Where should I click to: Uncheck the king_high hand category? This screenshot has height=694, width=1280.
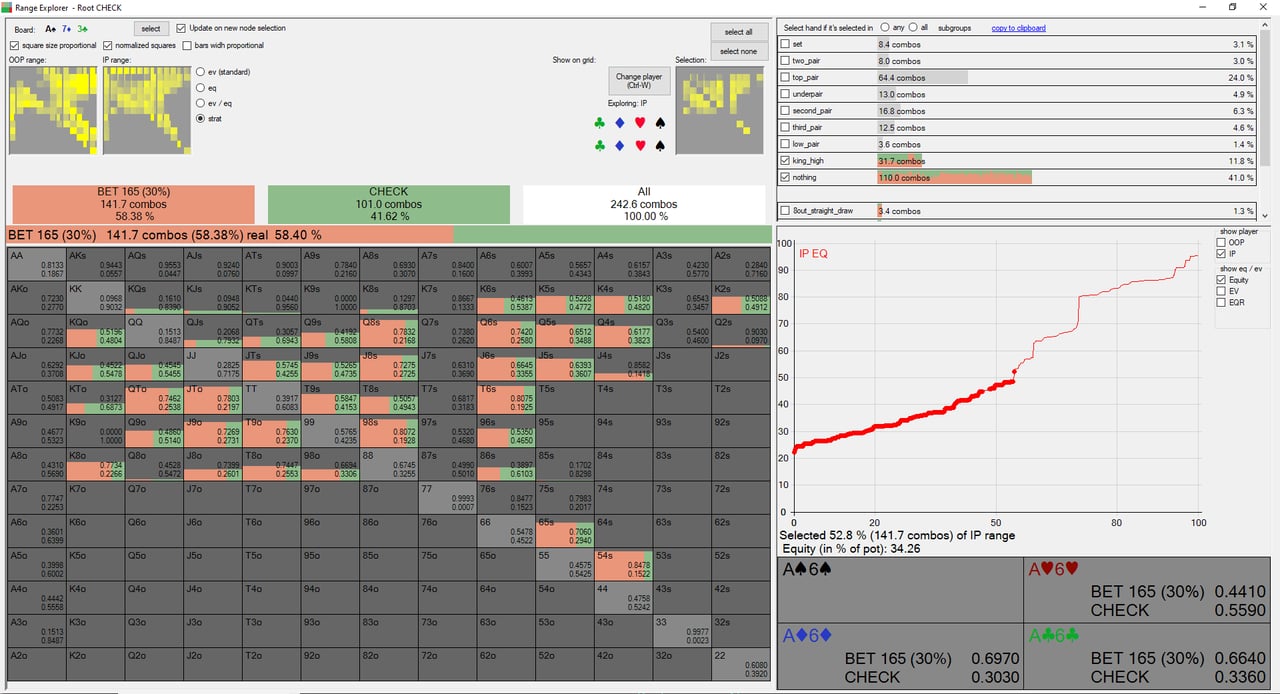click(785, 161)
